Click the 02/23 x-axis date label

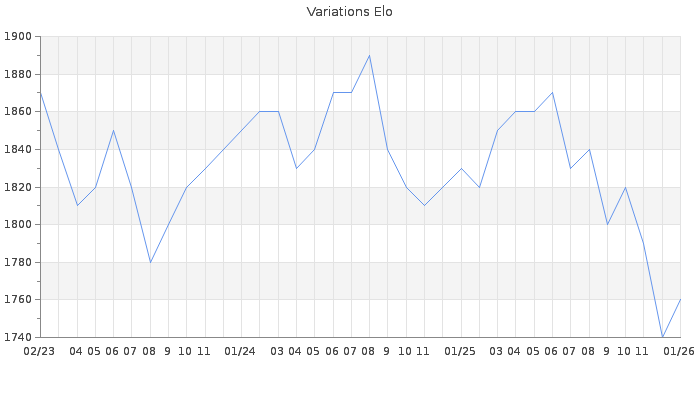pos(39,351)
